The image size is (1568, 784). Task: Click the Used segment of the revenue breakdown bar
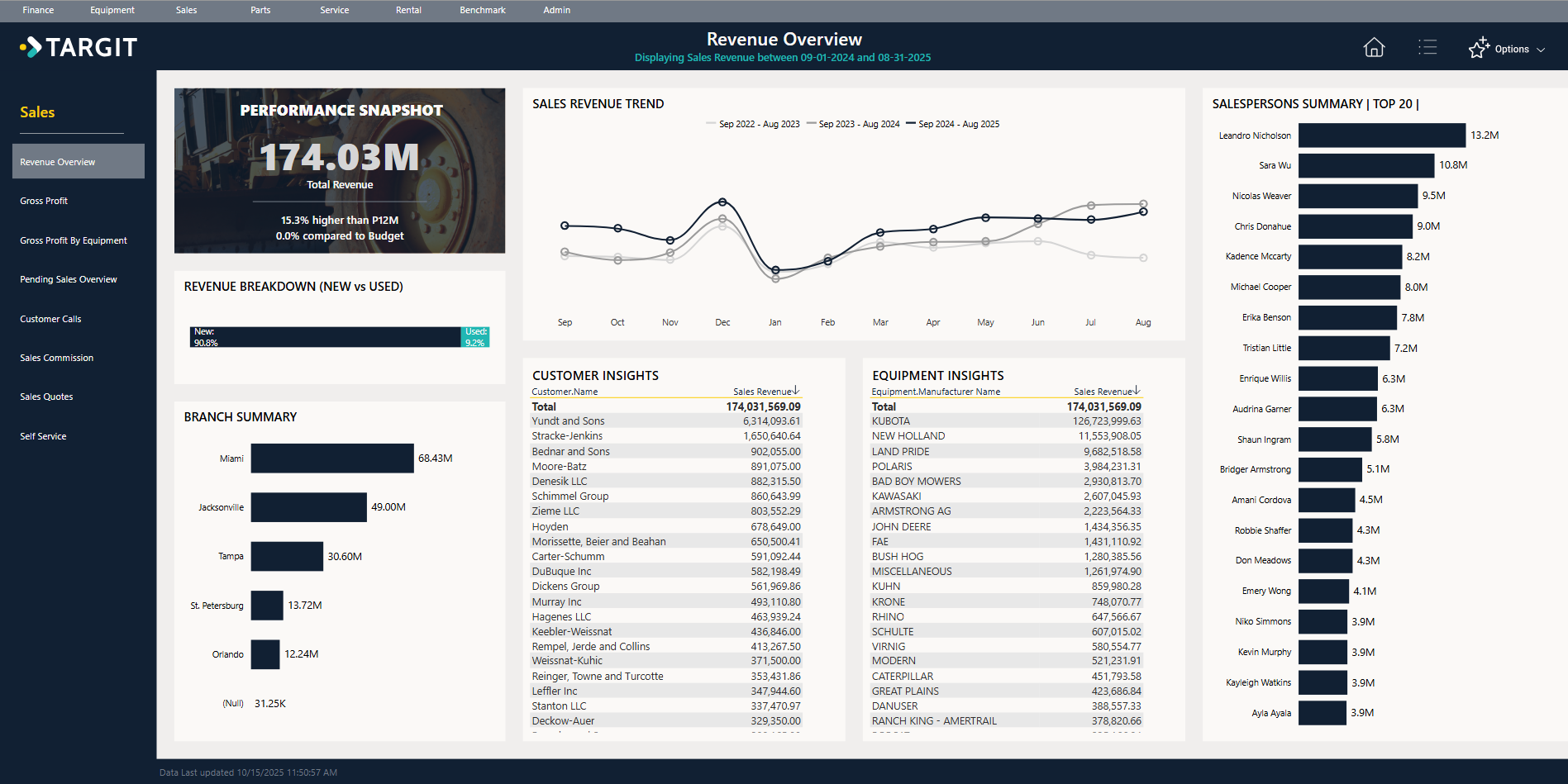(x=475, y=337)
